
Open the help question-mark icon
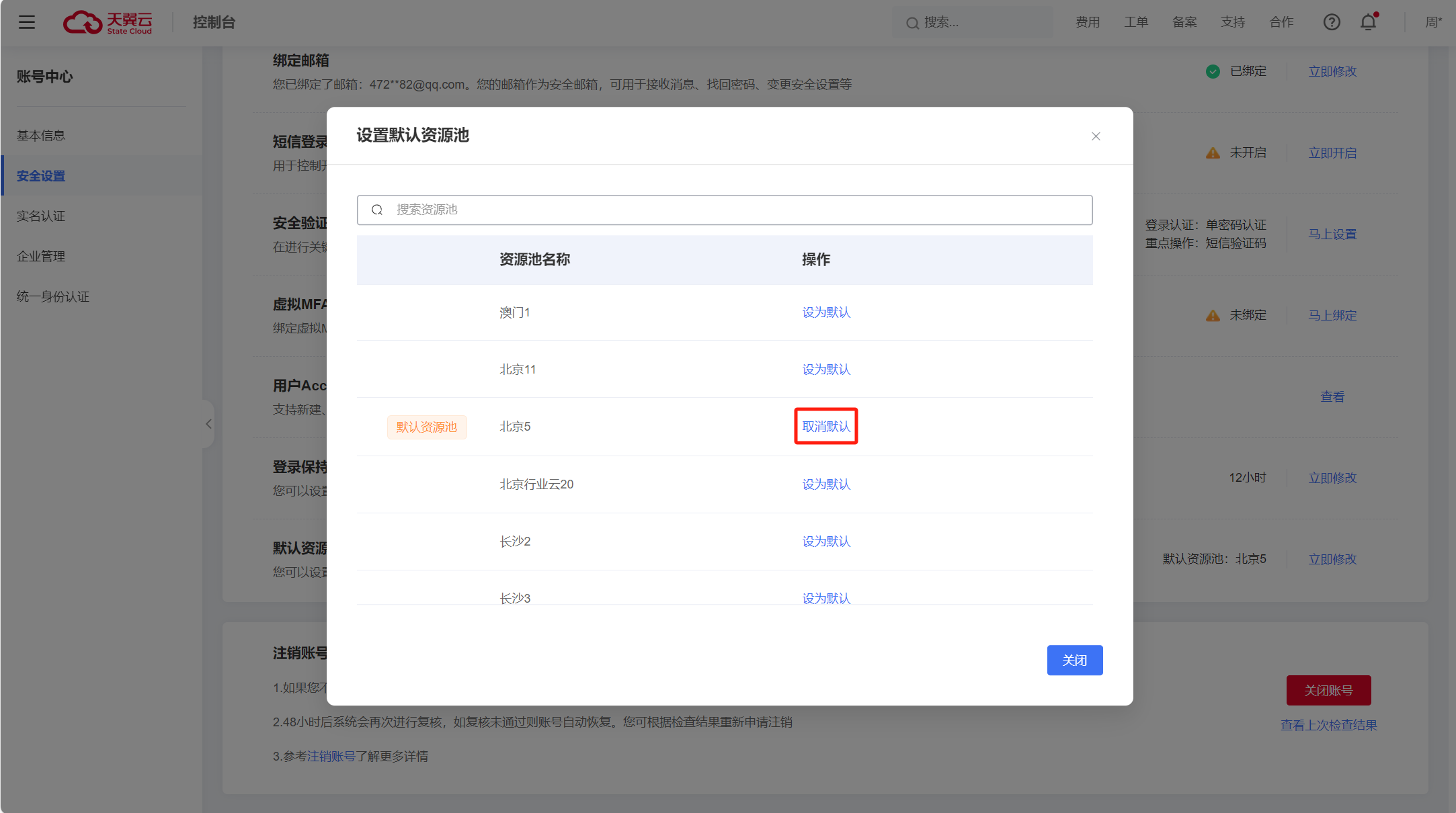(x=1332, y=22)
